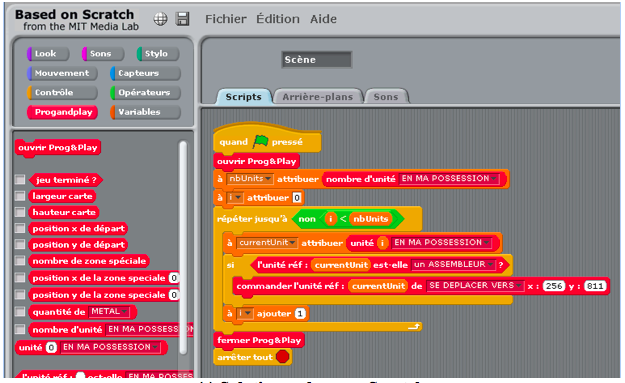Click the save floppy disk icon

pos(183,19)
